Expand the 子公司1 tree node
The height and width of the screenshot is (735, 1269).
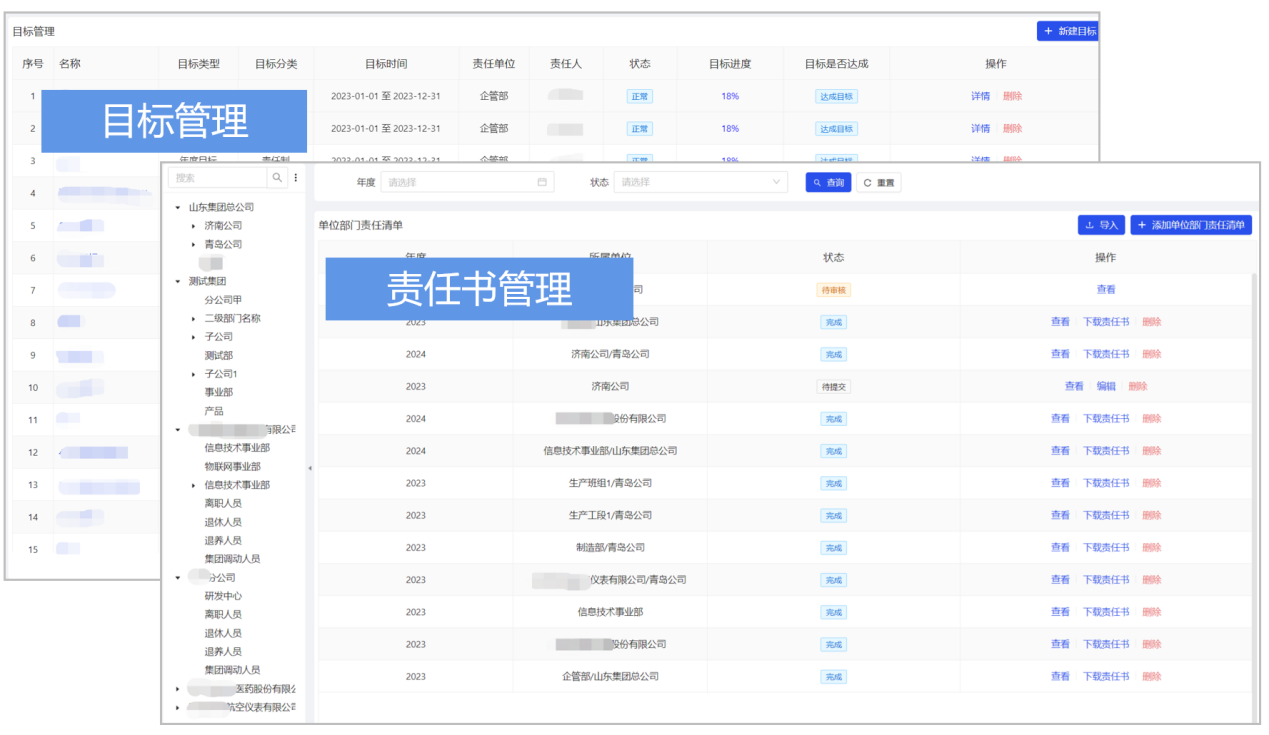194,374
